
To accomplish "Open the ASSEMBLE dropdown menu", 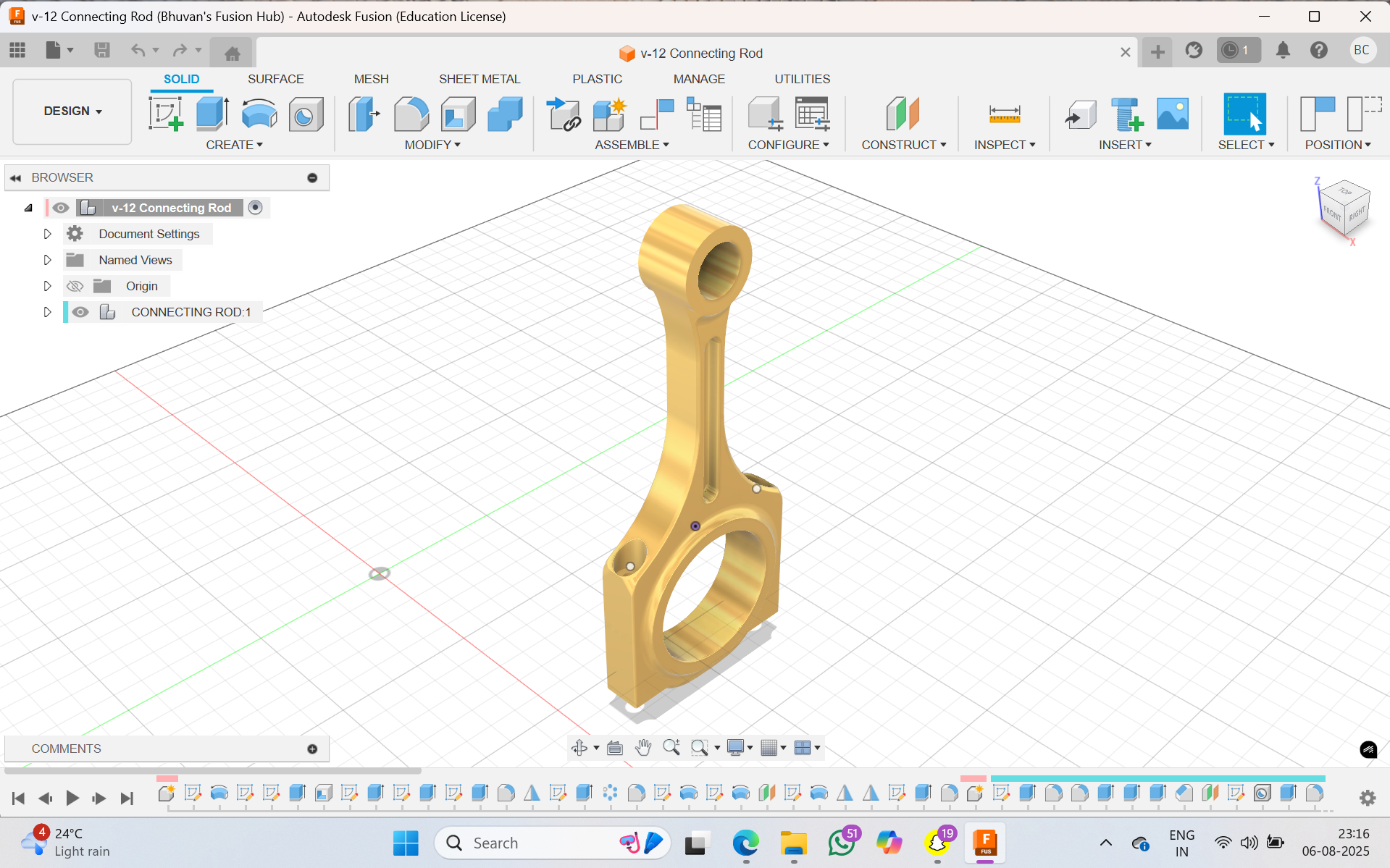I will [632, 145].
